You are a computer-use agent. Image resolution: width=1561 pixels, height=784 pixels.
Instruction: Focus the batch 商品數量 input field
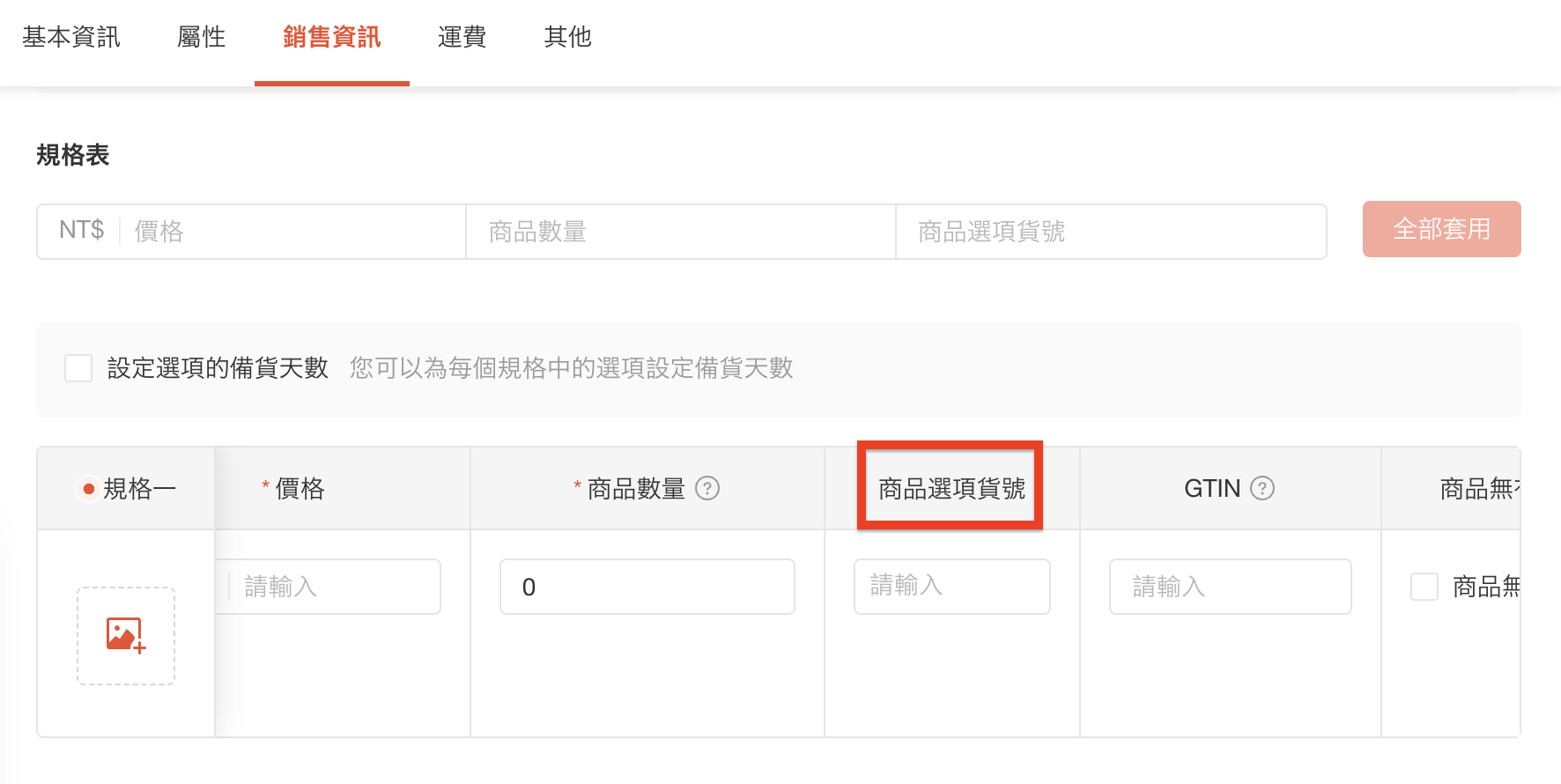[680, 232]
